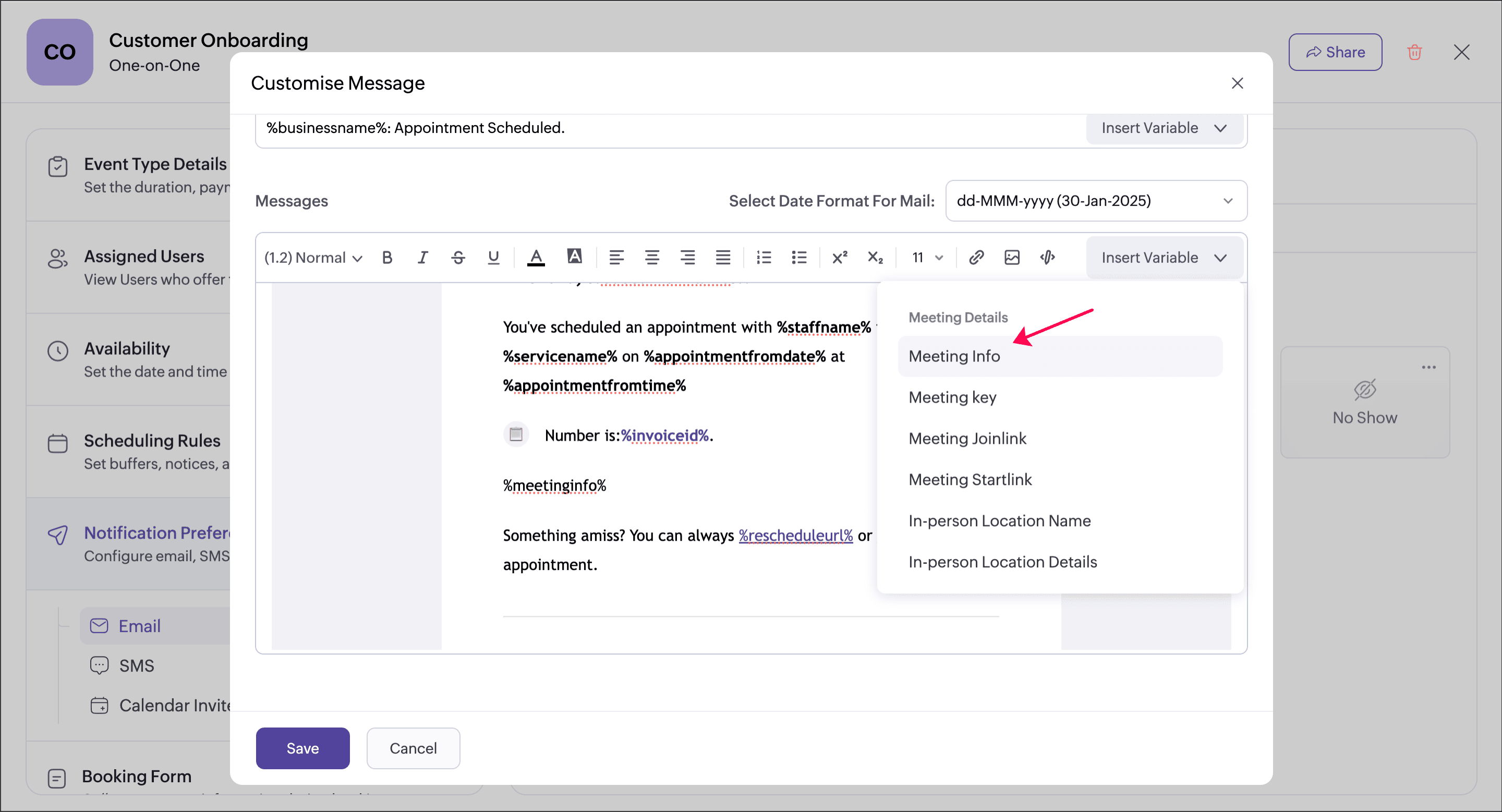Apply subscript formatting
Image resolution: width=1502 pixels, height=812 pixels.
pos(875,257)
